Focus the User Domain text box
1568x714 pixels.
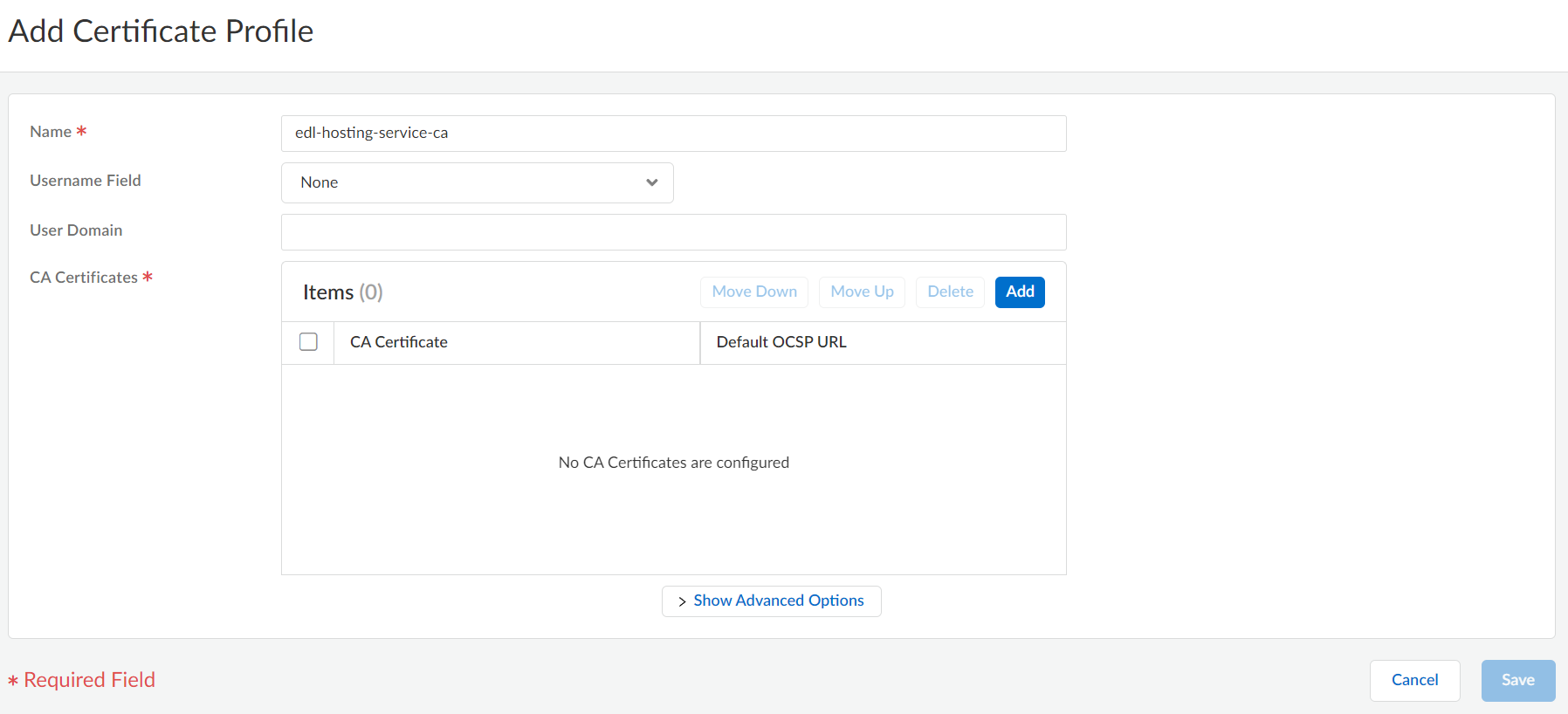point(672,232)
